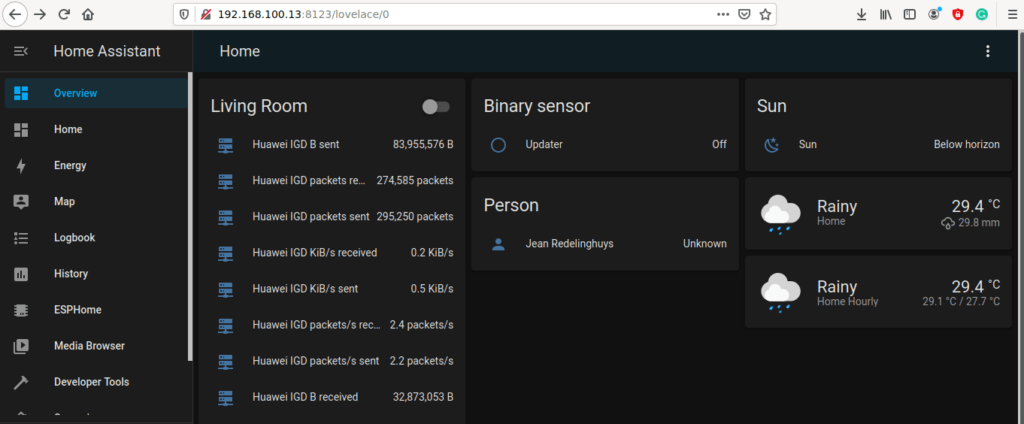Select Overview in the sidebar
The height and width of the screenshot is (424, 1024).
[x=96, y=93]
